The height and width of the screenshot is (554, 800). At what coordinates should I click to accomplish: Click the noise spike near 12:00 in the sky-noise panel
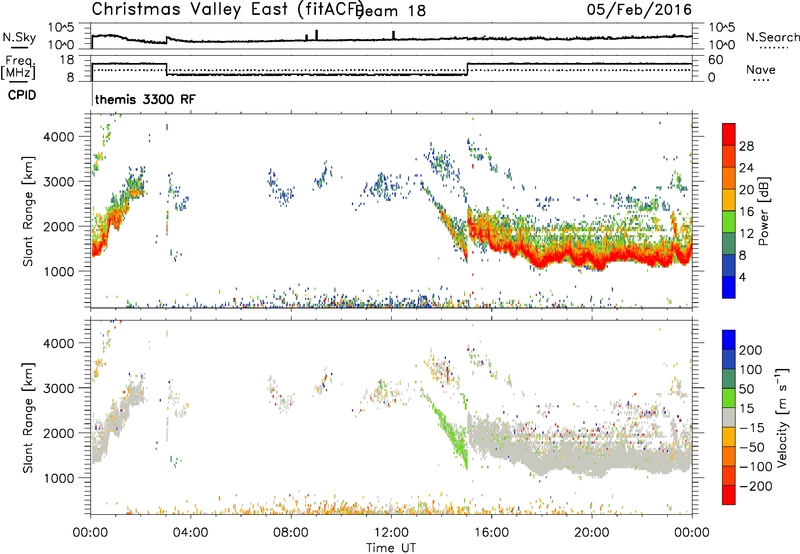pyautogui.click(x=393, y=35)
